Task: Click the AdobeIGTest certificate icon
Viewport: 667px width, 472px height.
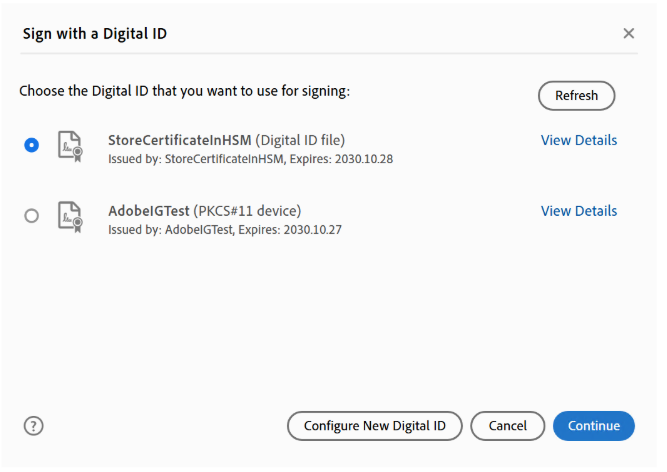Action: pyautogui.click(x=70, y=217)
